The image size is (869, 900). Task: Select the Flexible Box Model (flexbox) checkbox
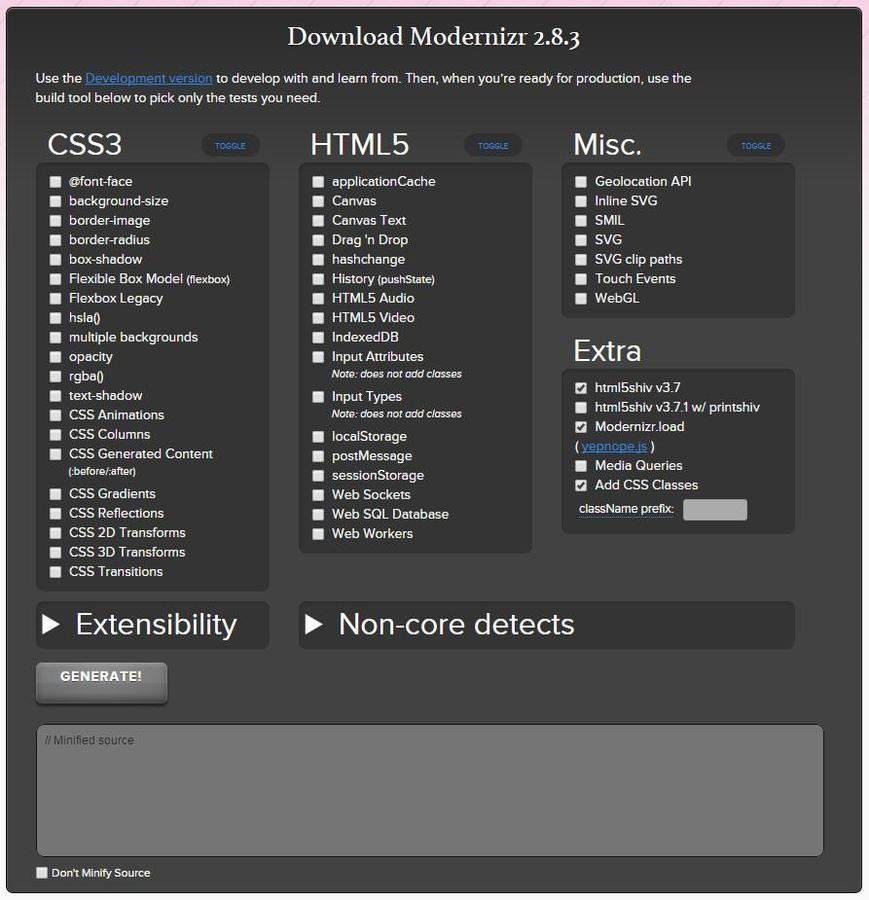(x=55, y=280)
